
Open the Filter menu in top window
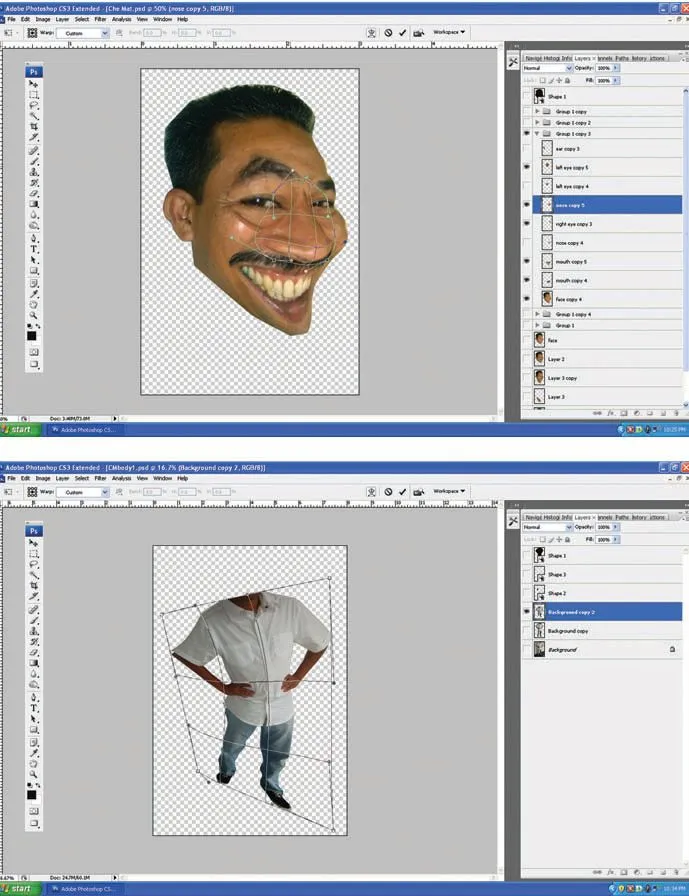[x=101, y=19]
